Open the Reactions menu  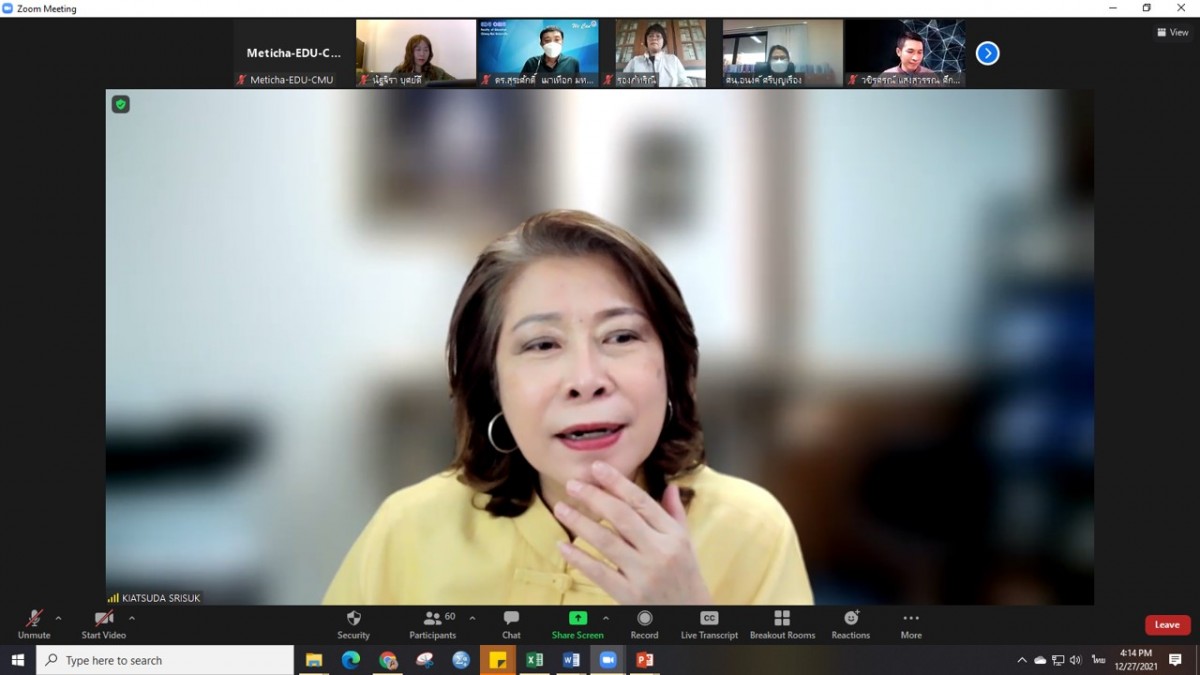click(851, 625)
